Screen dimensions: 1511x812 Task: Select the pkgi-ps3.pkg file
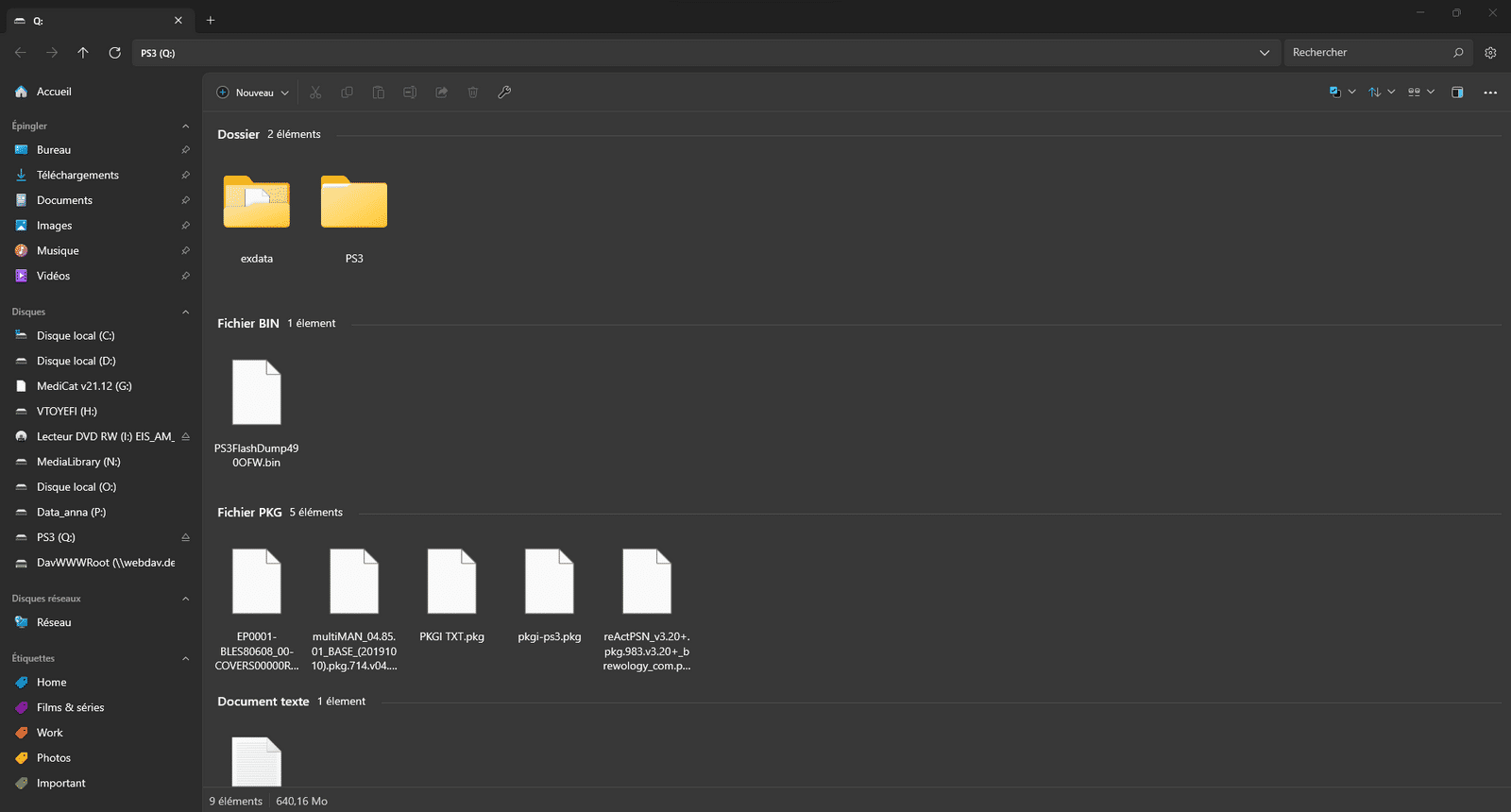550,595
